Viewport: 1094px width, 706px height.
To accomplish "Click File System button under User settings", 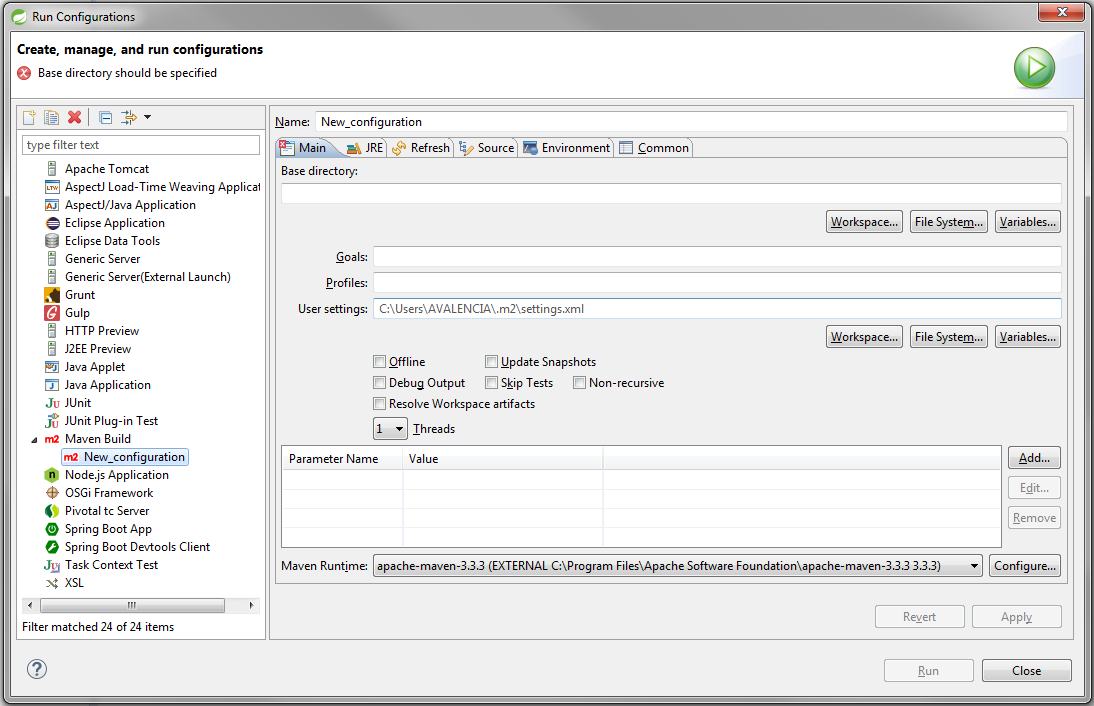I will (948, 337).
